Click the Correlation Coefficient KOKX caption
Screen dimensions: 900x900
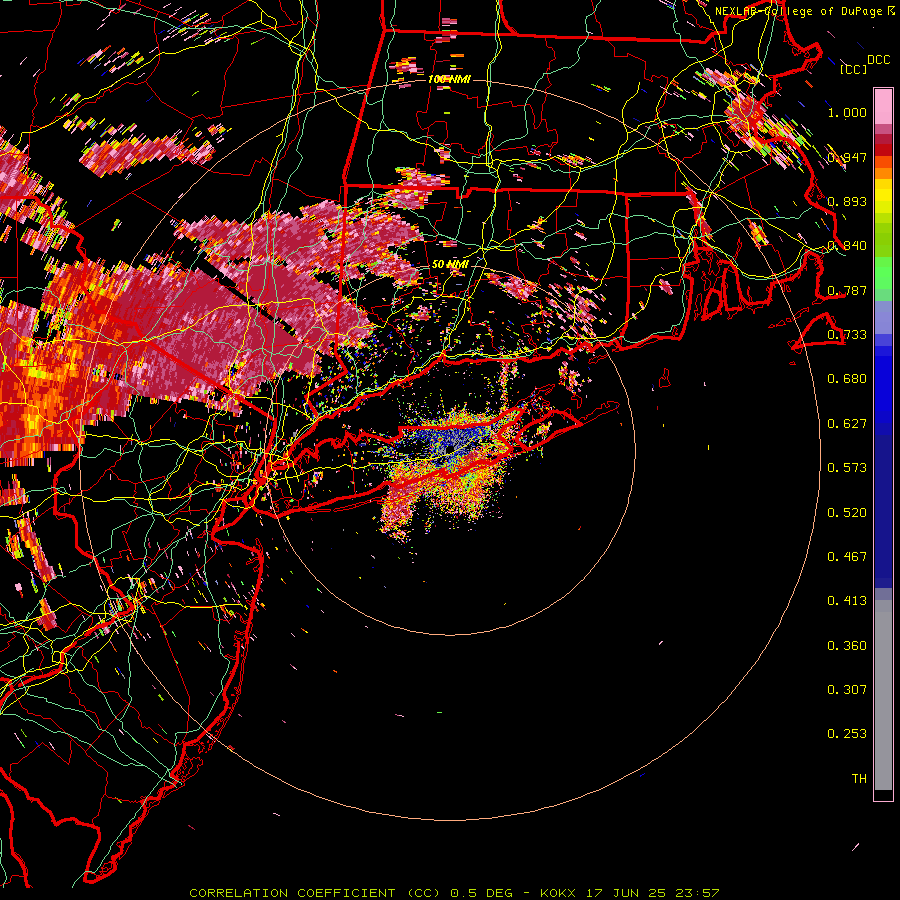tap(454, 893)
